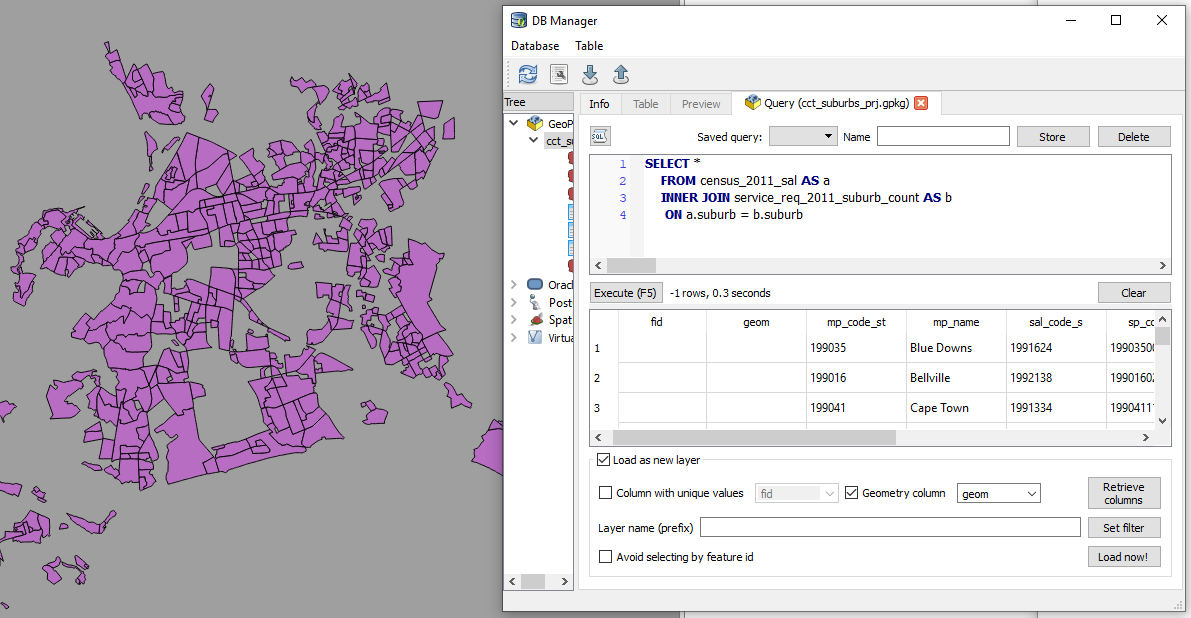Click the Tree panel header
This screenshot has width=1191, height=618.
(538, 102)
